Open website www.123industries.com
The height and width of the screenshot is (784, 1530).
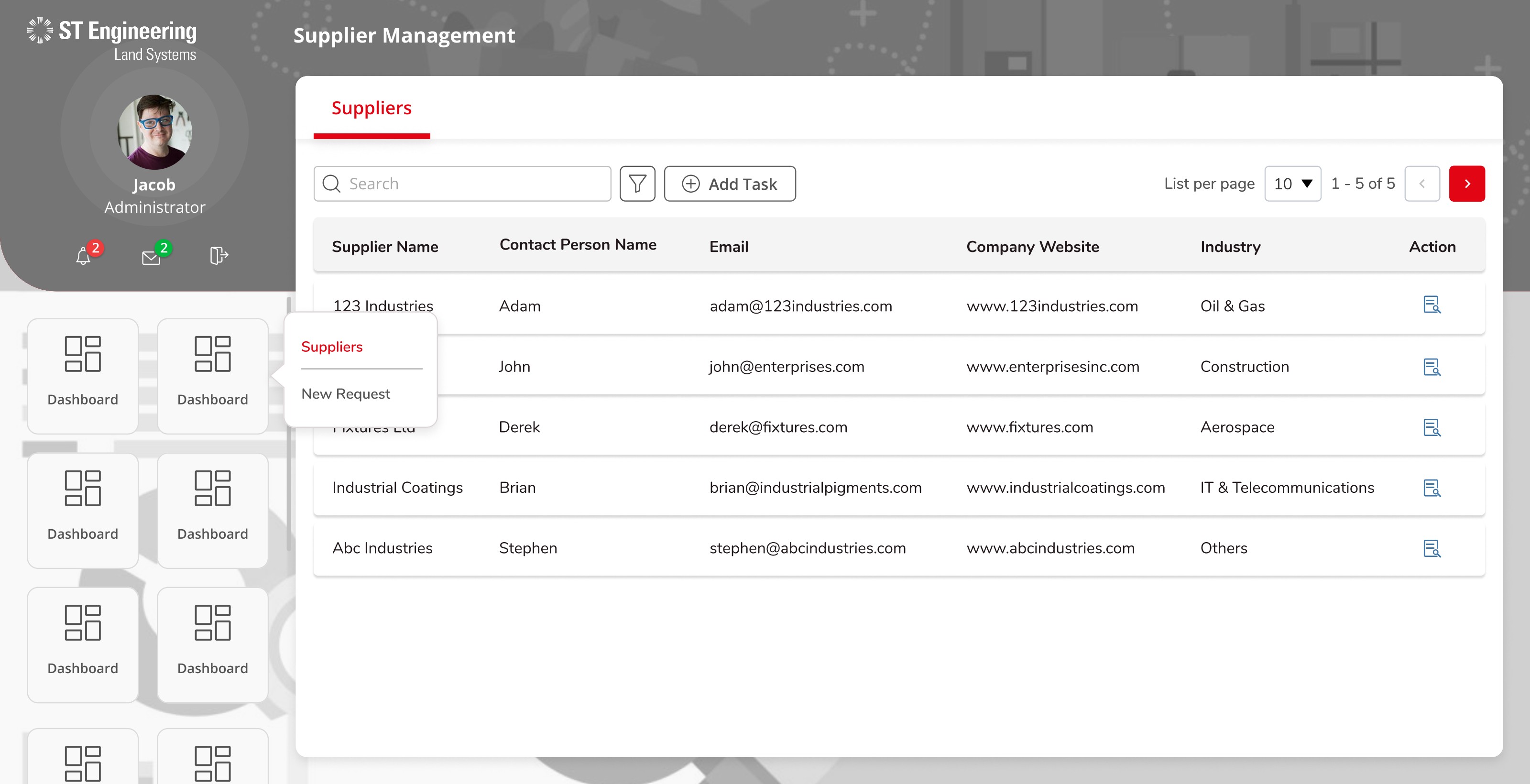pos(1052,306)
